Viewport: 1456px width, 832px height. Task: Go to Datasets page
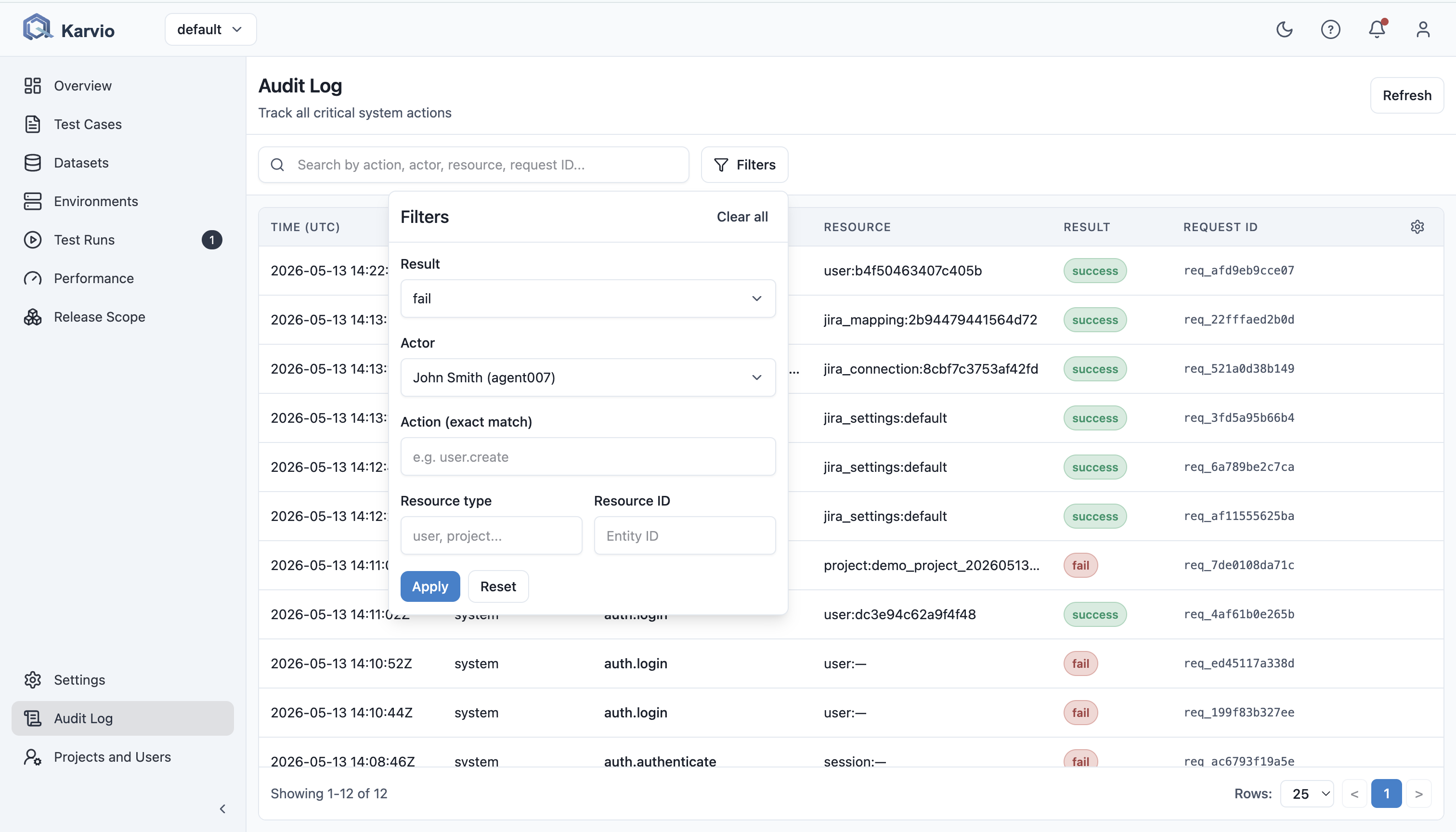(122, 163)
